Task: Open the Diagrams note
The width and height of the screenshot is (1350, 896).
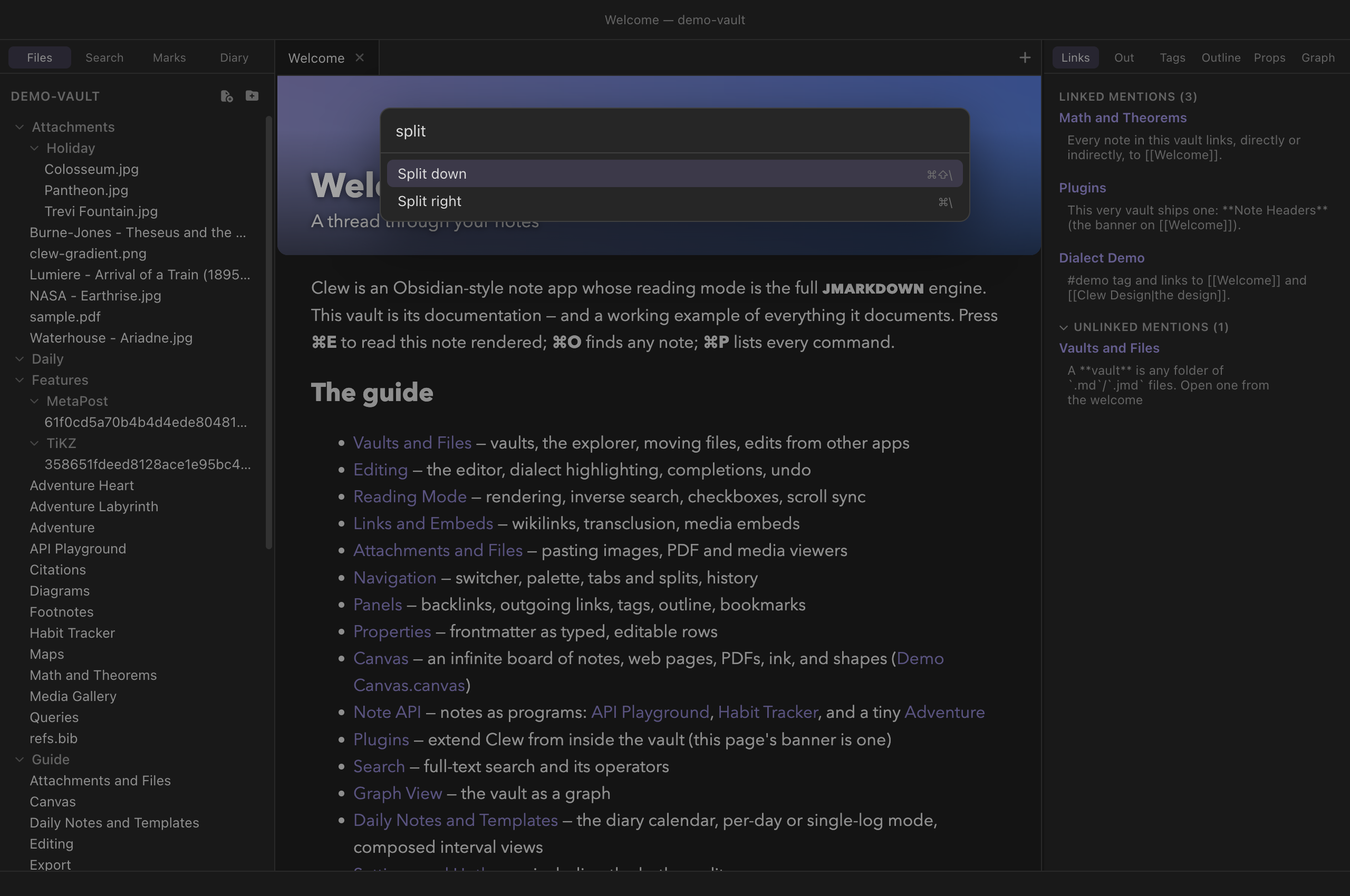Action: click(x=60, y=591)
